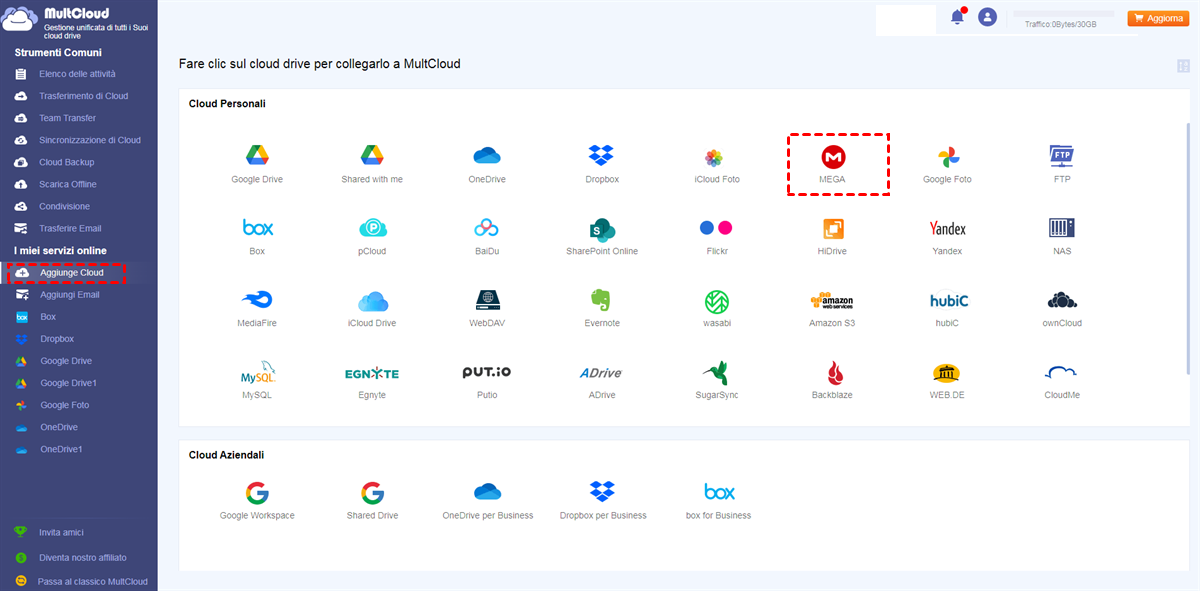Add WEB.DE cloud

(x=947, y=373)
